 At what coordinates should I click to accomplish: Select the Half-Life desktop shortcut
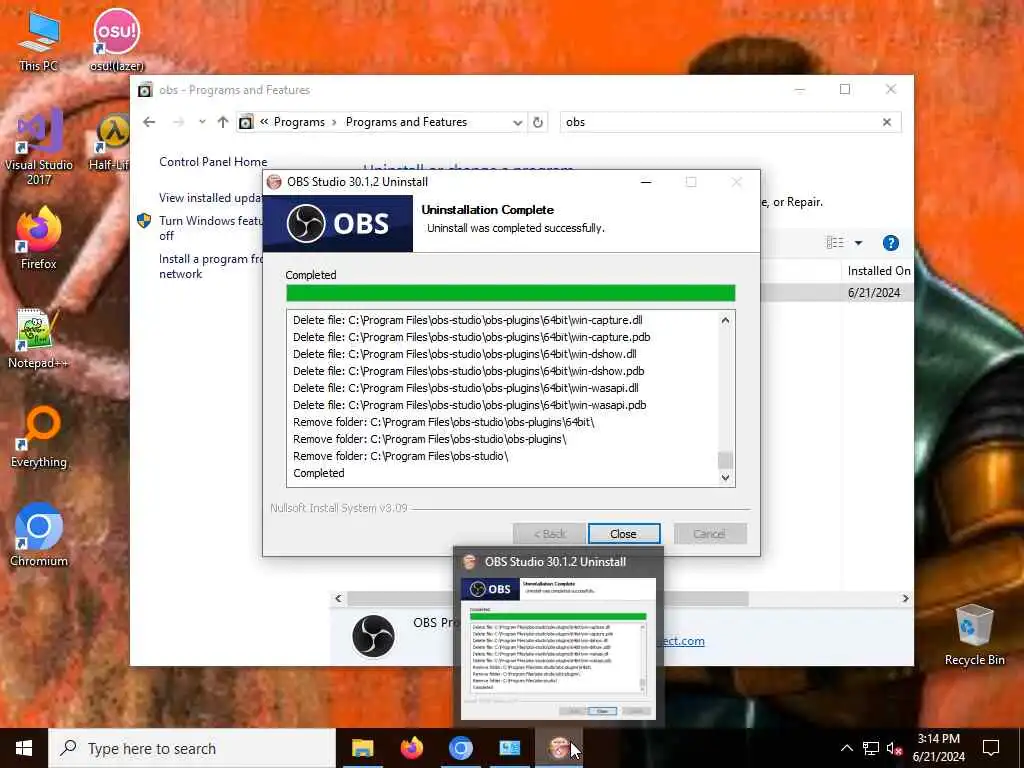tap(111, 144)
